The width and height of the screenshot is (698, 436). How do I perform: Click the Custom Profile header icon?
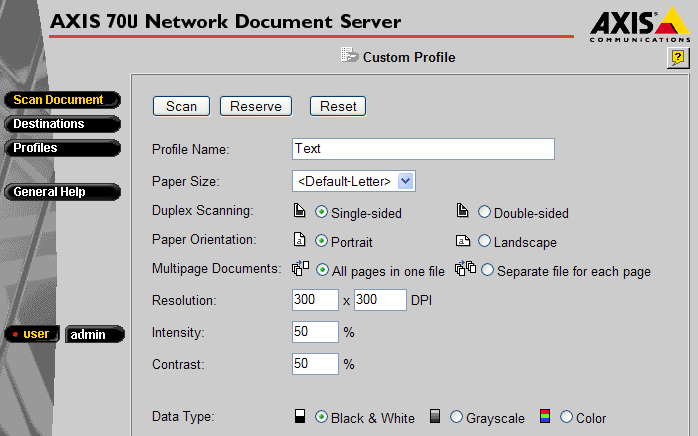tap(349, 55)
